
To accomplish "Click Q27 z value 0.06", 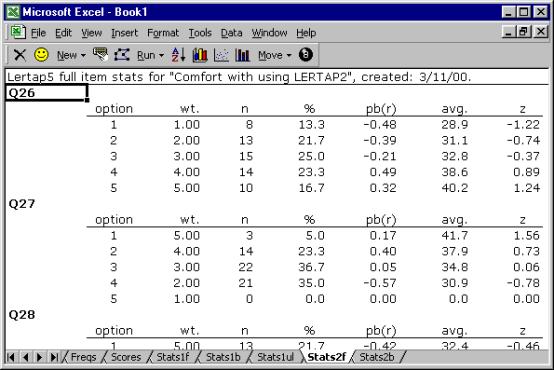I will 526,267.
